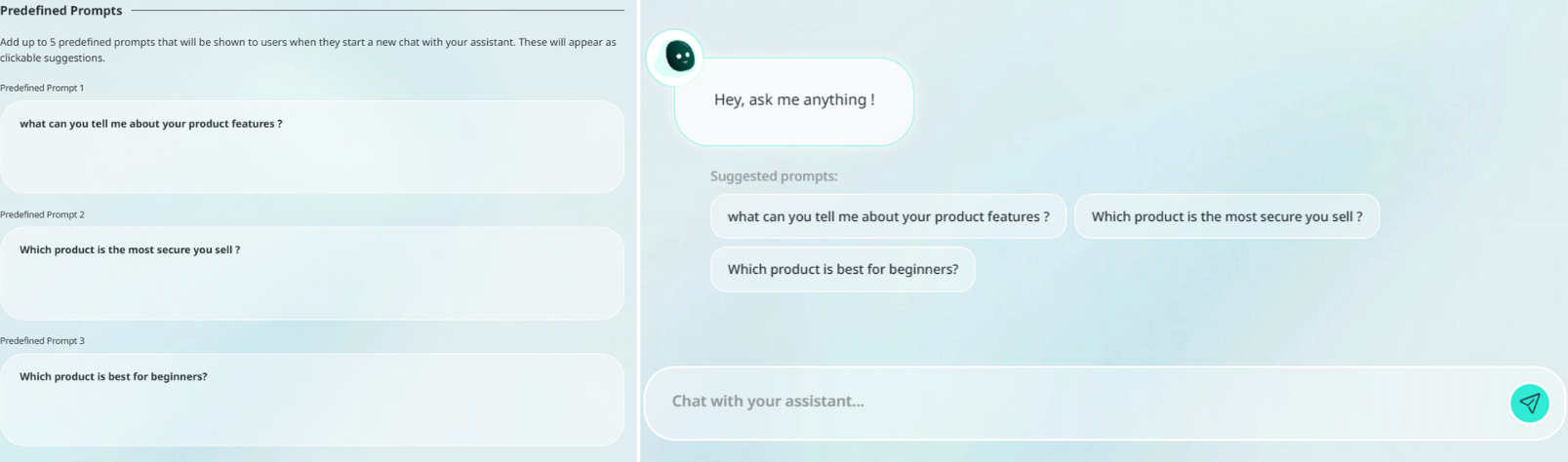The image size is (1568, 462).
Task: Click the send message paper plane icon
Action: click(x=1529, y=403)
